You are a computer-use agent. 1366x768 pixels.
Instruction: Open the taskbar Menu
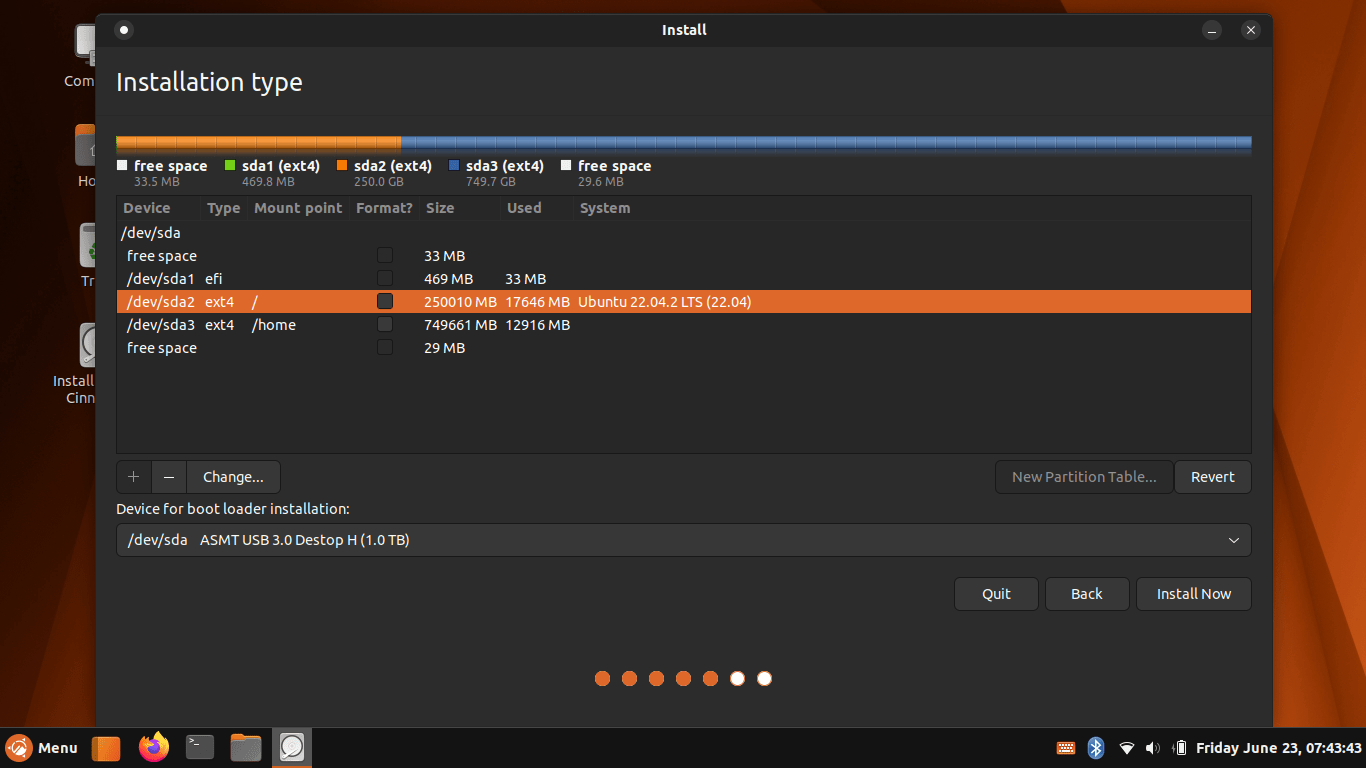point(43,747)
